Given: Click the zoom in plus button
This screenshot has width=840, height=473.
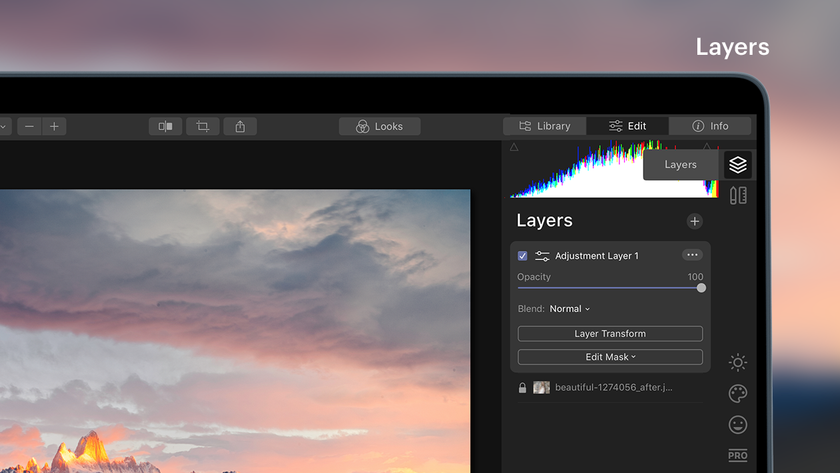Looking at the screenshot, I should 54,126.
